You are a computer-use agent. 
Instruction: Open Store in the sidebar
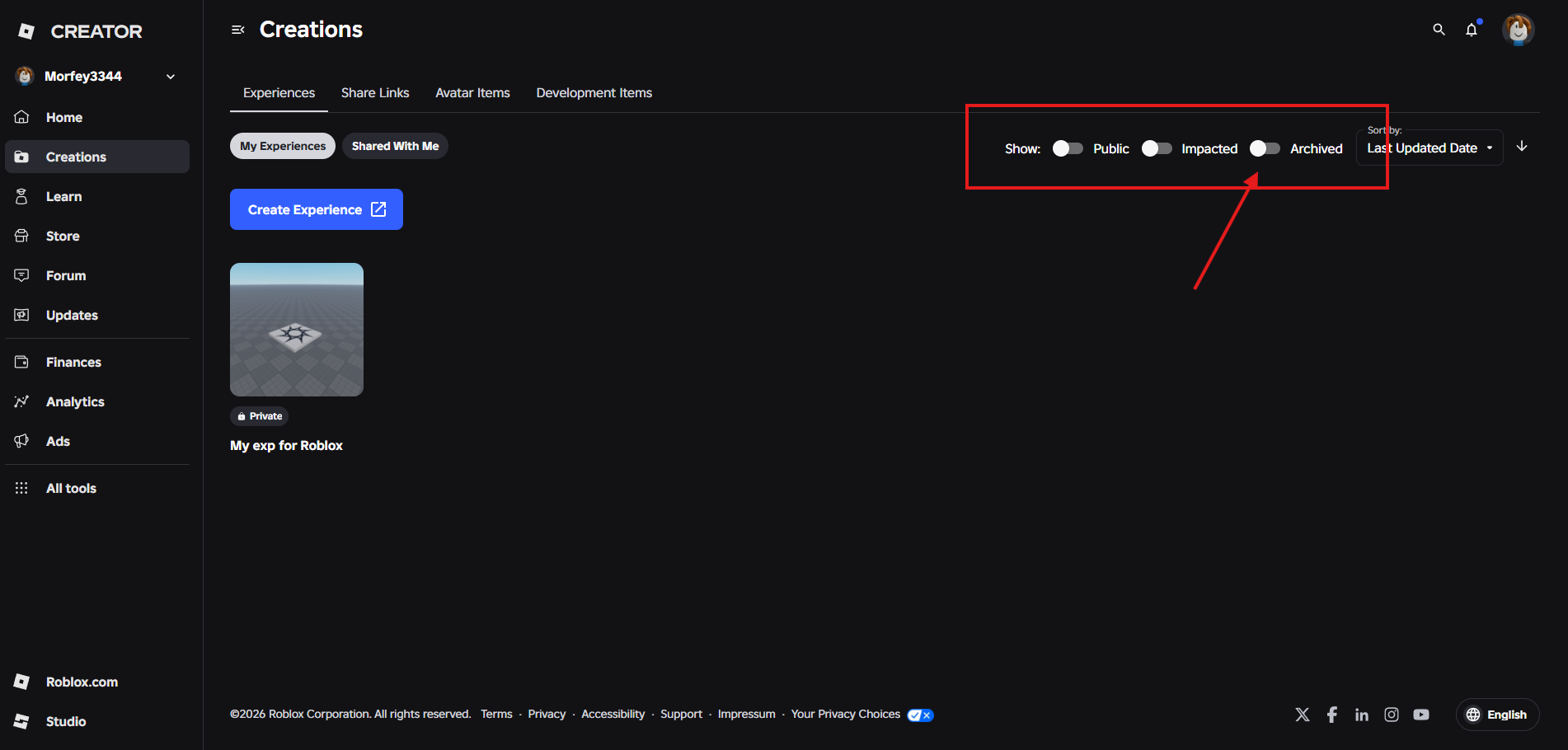tap(97, 236)
